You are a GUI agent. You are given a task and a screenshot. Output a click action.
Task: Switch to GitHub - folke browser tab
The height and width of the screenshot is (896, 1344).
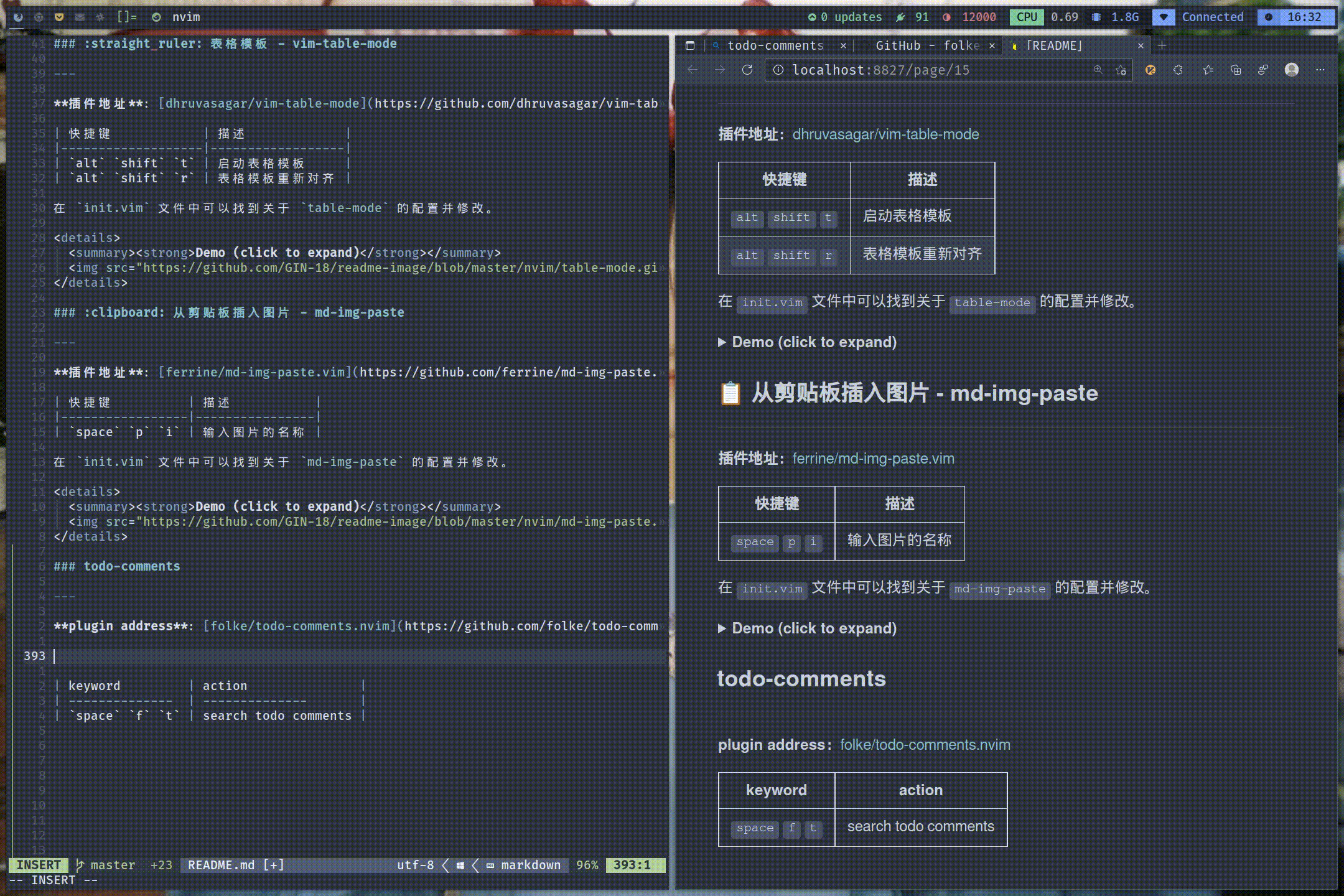927,45
